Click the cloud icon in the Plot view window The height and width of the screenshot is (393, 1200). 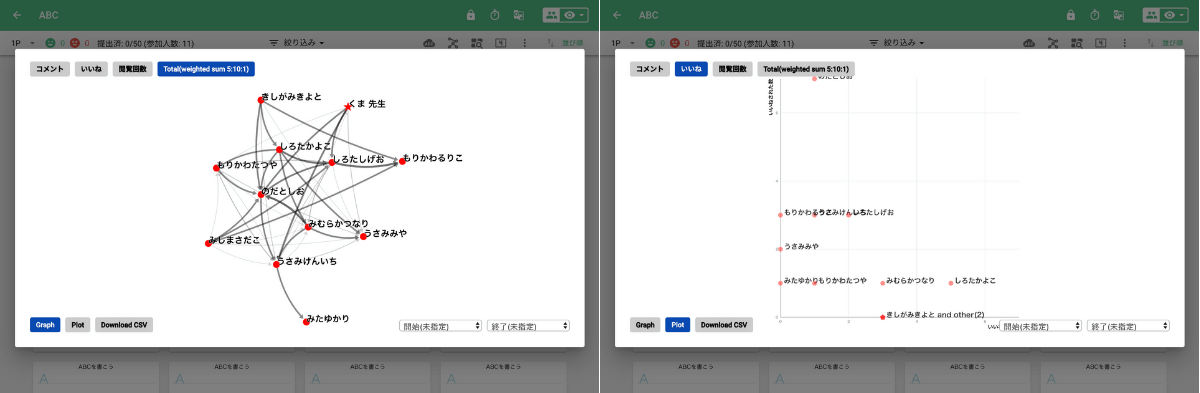tap(1029, 43)
